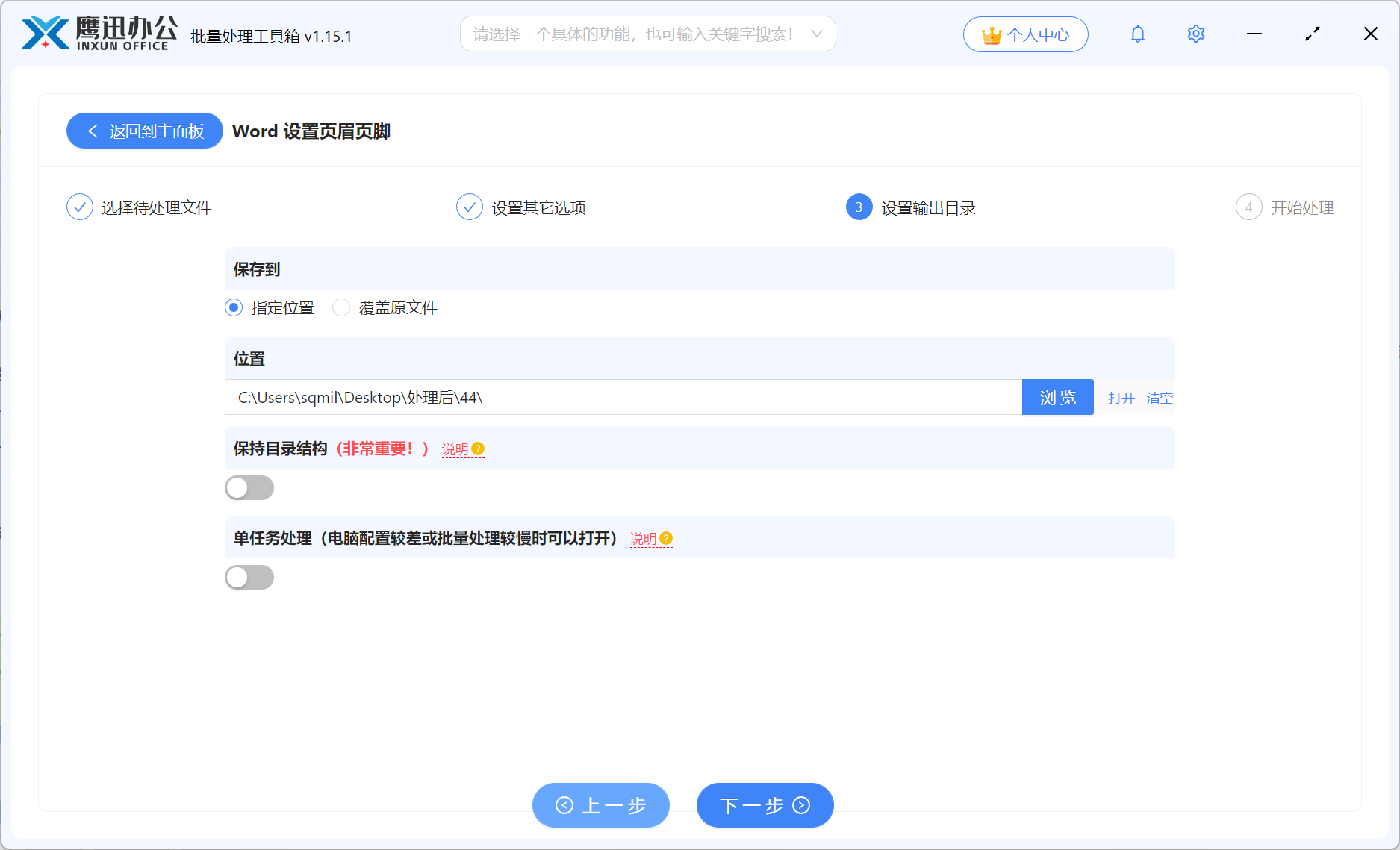The image size is (1400, 850).
Task: Open 说明 link for 保持目录结构
Action: pos(455,449)
